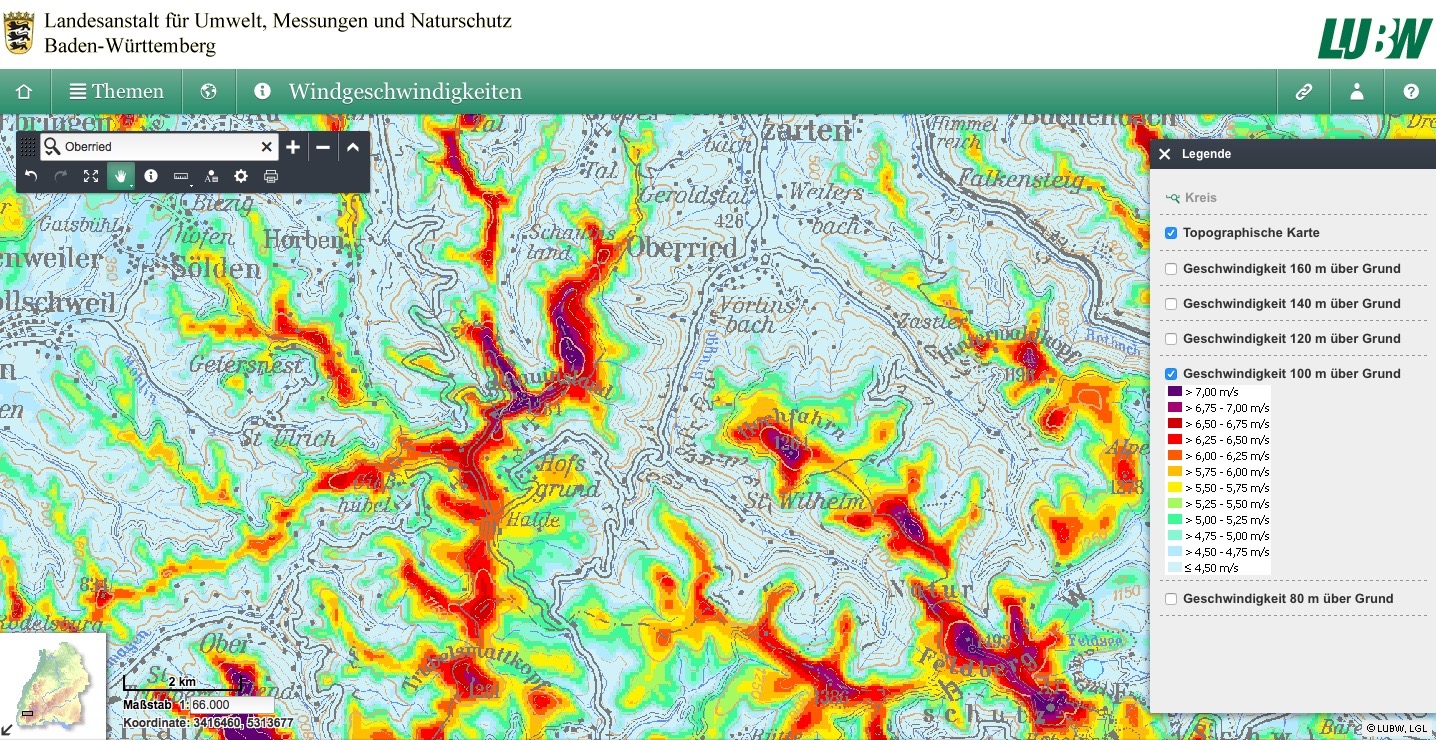Click the share link icon in the header

pos(1303,92)
